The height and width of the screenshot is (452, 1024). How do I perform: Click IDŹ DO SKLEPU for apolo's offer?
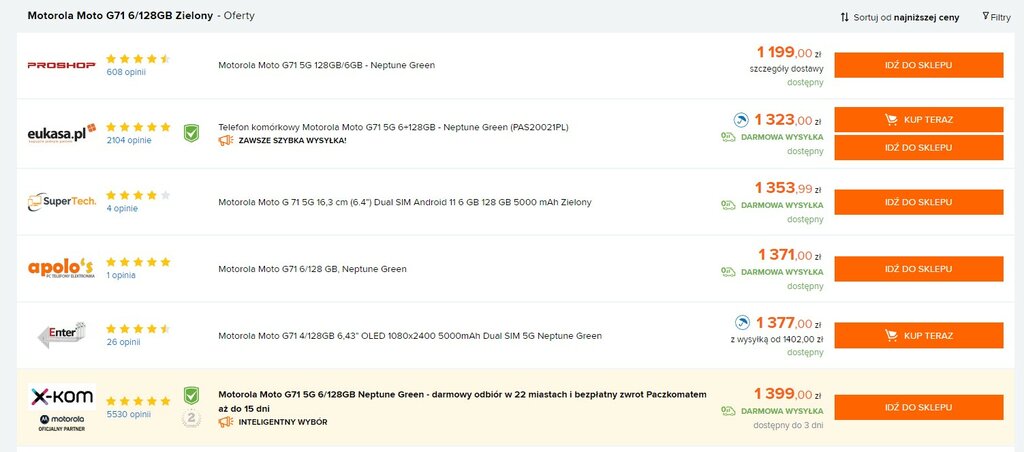pos(918,269)
